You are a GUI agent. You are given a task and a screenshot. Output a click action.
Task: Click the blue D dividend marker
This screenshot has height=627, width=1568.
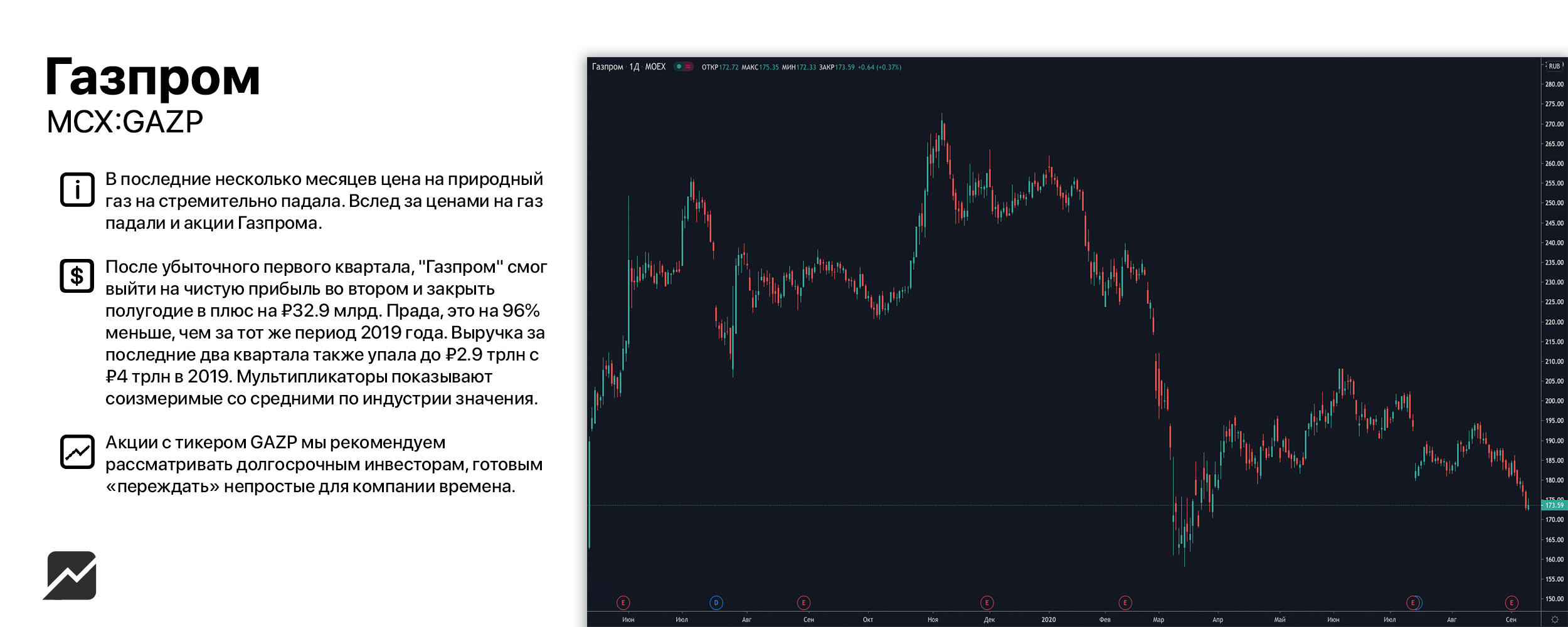(716, 603)
